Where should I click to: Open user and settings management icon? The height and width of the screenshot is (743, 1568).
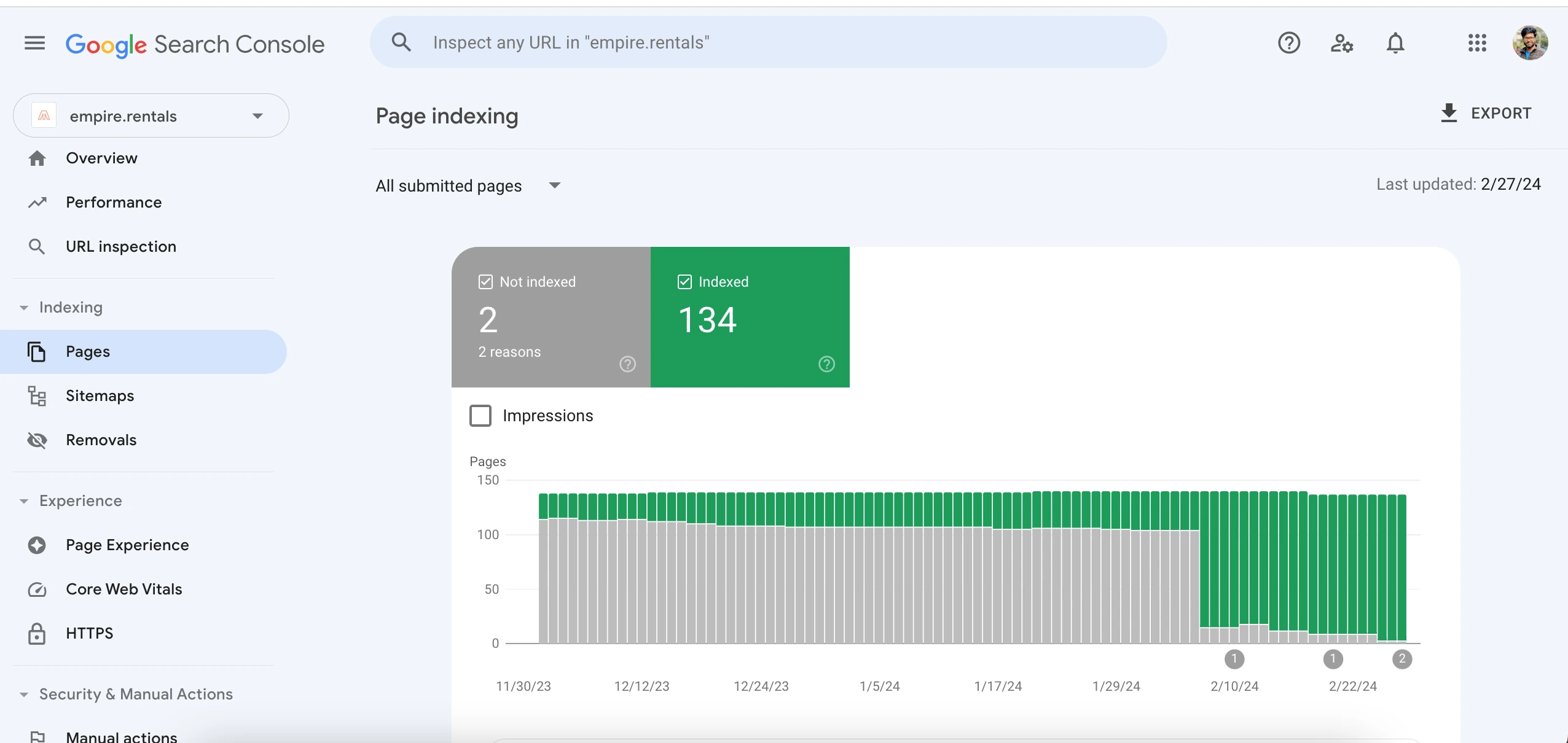coord(1341,43)
